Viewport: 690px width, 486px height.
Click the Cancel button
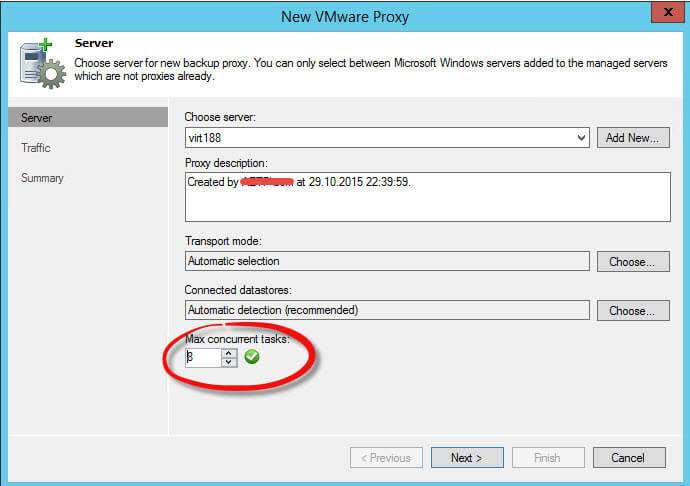click(x=629, y=458)
